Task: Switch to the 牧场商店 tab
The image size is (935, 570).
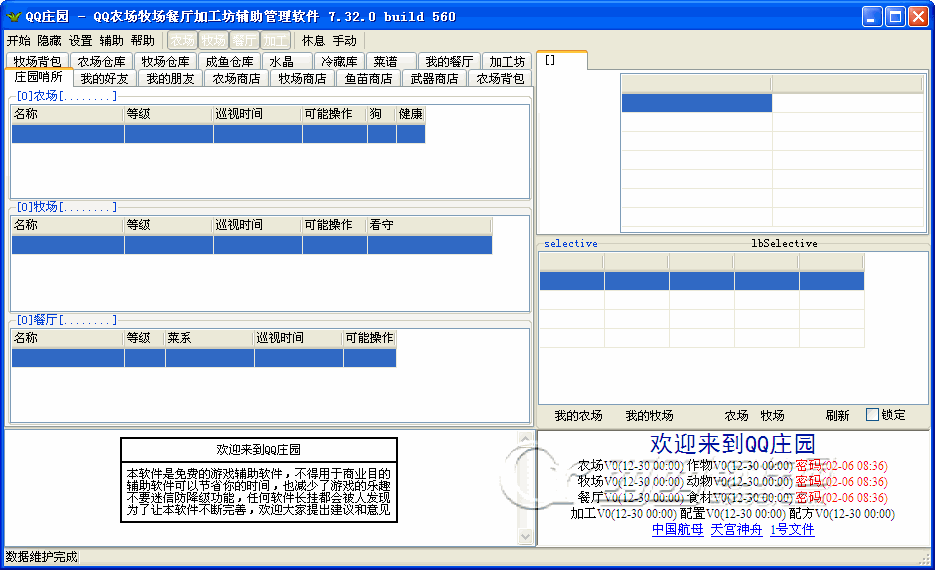Action: click(x=302, y=78)
